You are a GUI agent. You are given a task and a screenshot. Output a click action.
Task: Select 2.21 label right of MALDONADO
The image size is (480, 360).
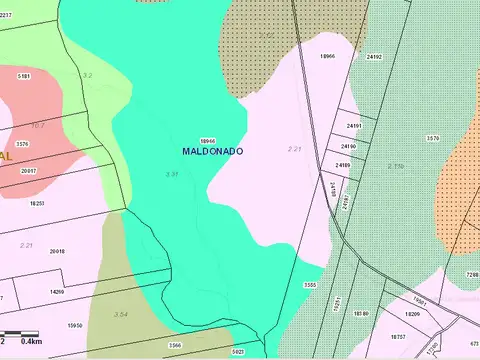(295, 149)
